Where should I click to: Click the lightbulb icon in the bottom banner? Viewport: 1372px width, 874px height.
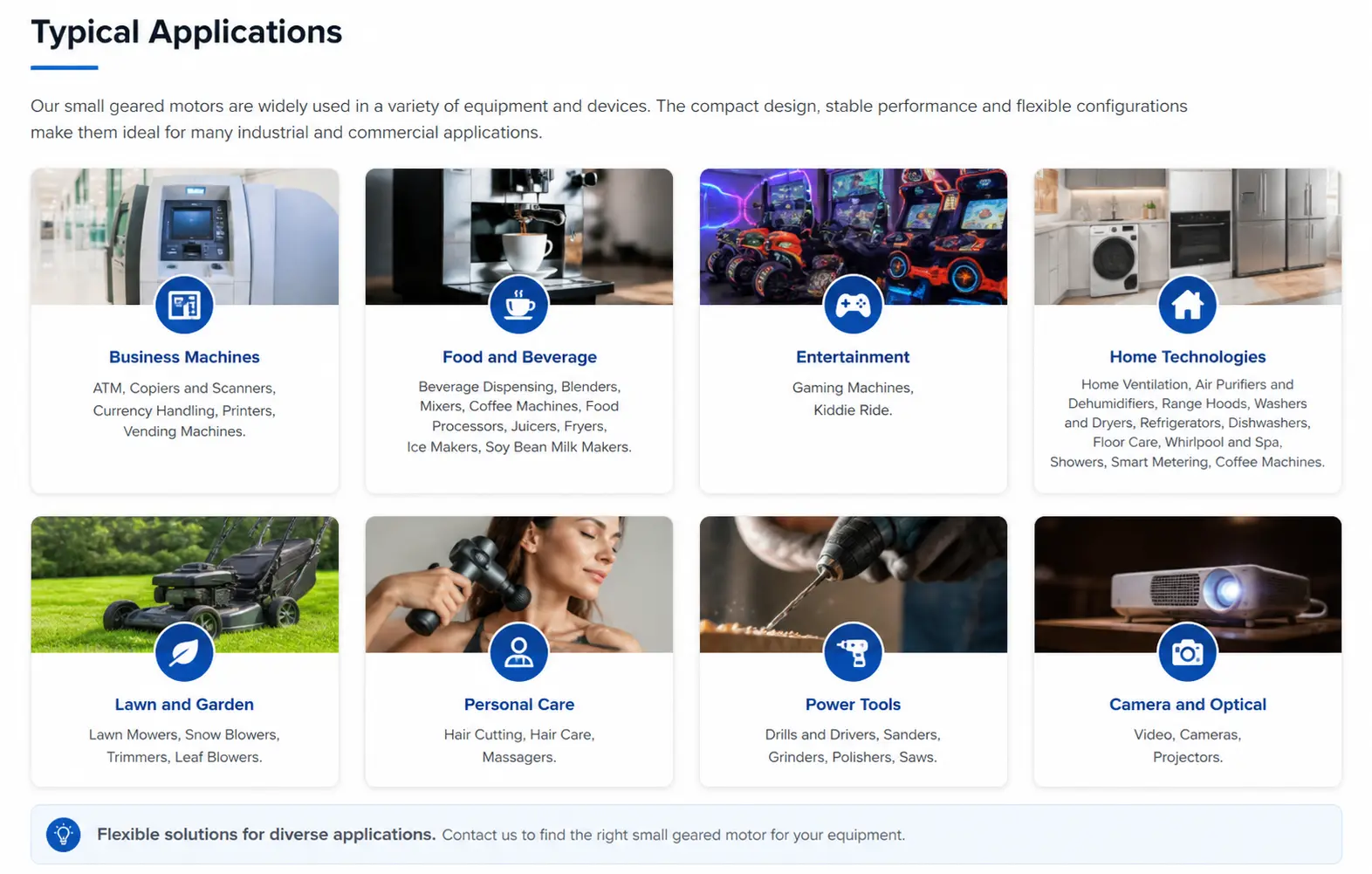click(x=64, y=835)
